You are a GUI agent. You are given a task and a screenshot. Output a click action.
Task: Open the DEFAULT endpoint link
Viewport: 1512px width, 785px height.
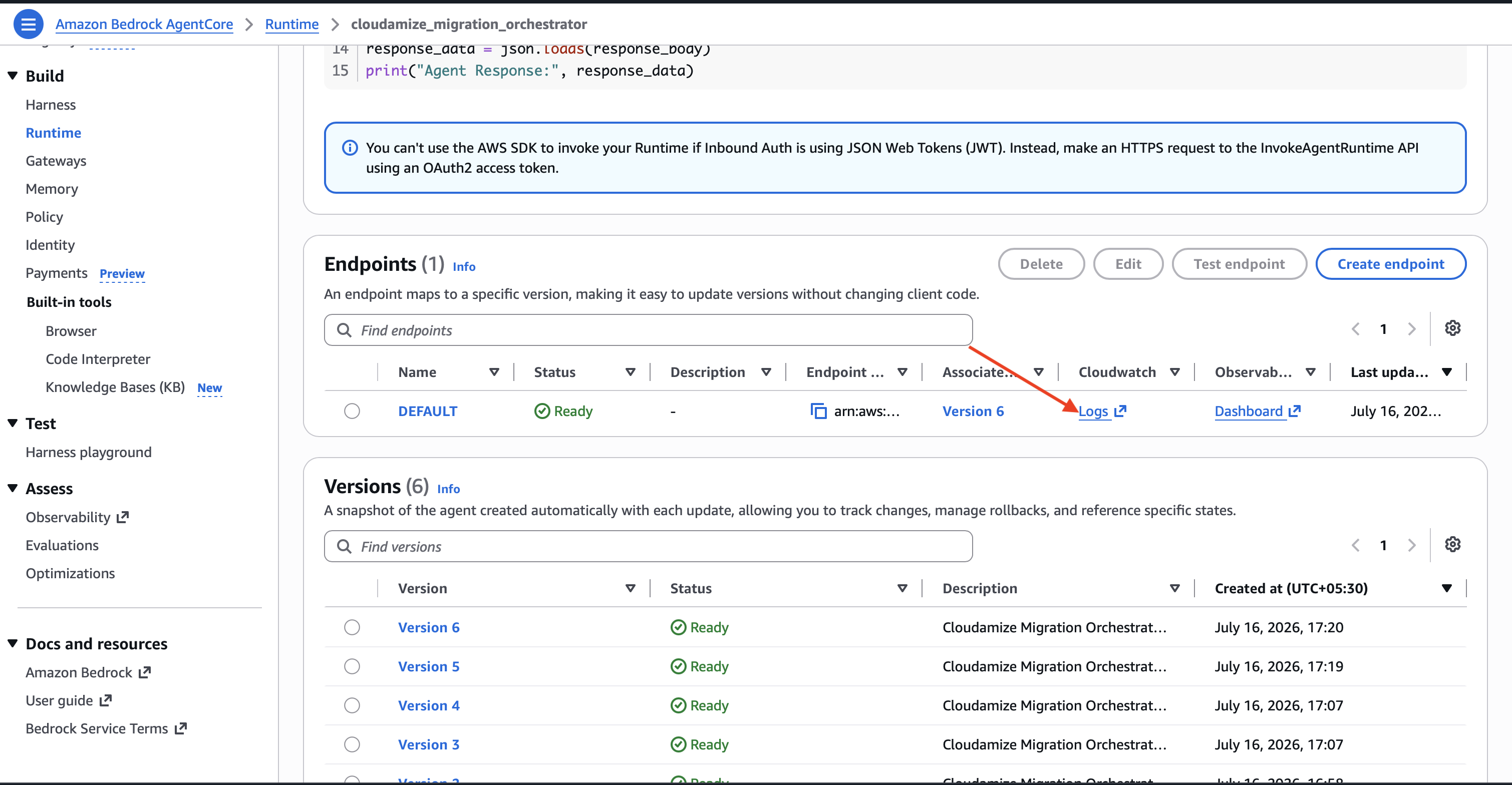tap(427, 412)
